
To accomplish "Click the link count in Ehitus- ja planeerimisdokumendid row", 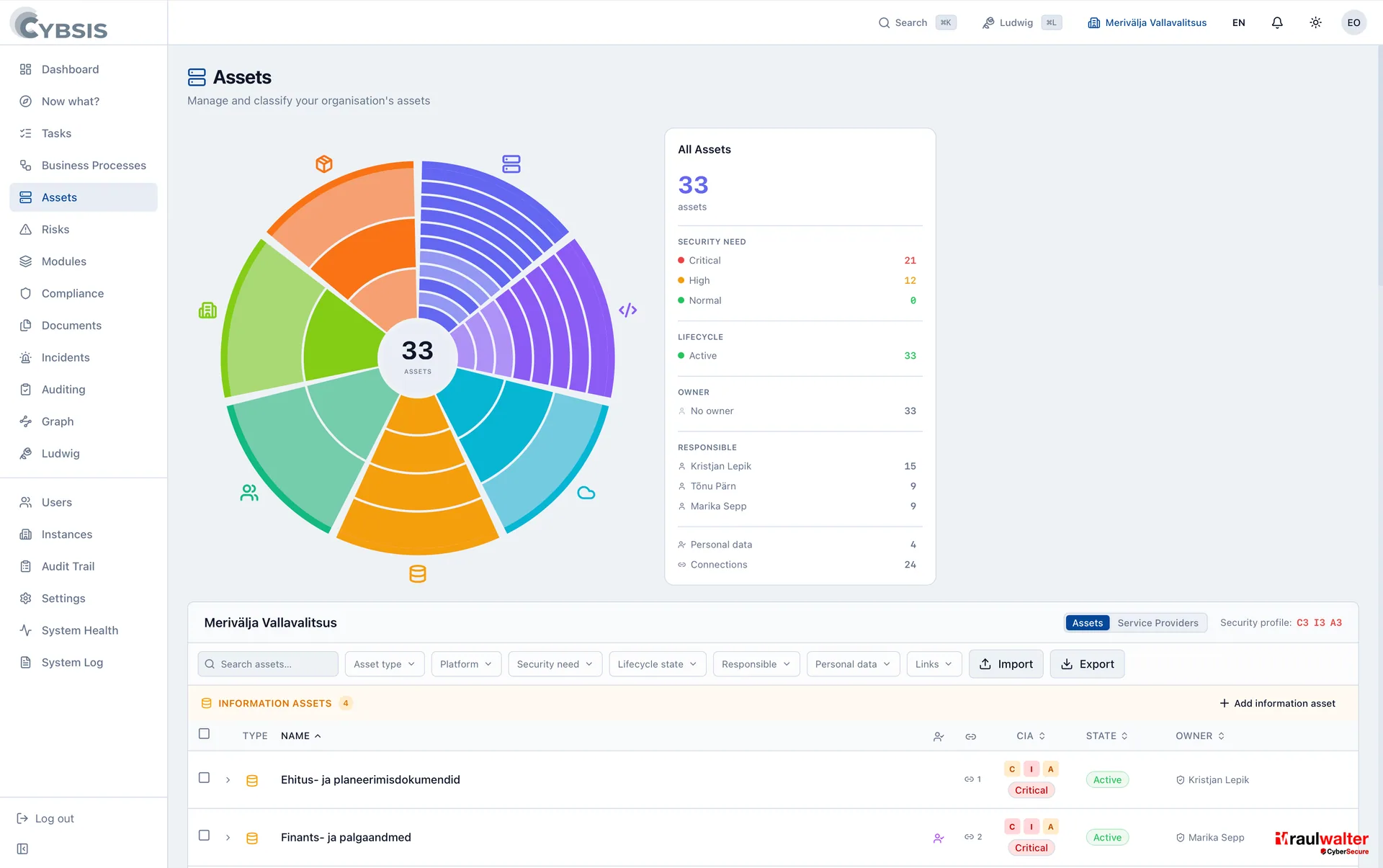I will (x=972, y=779).
